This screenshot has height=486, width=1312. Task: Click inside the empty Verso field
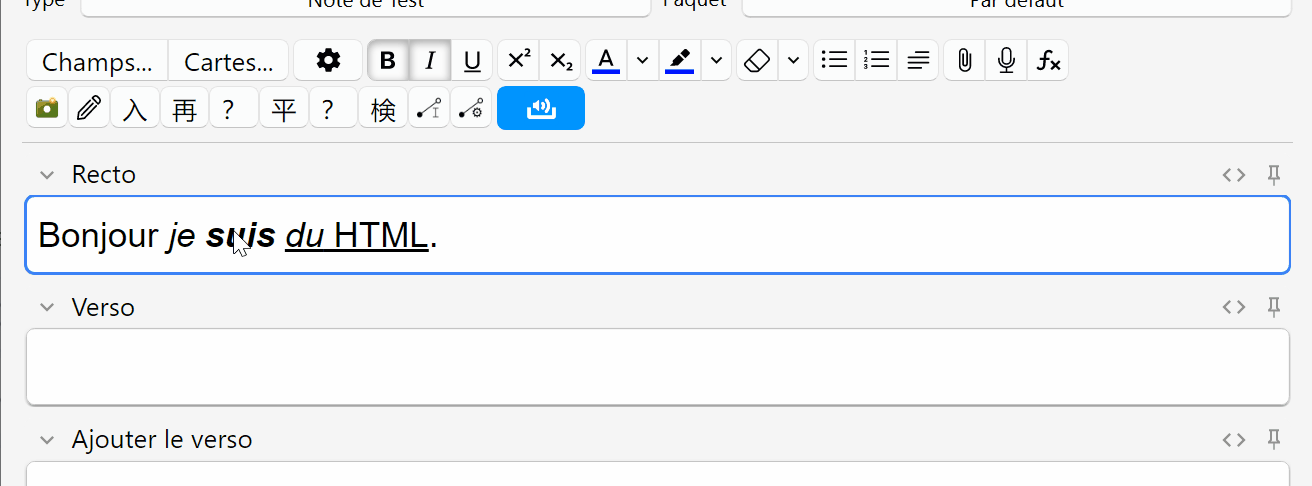[657, 367]
